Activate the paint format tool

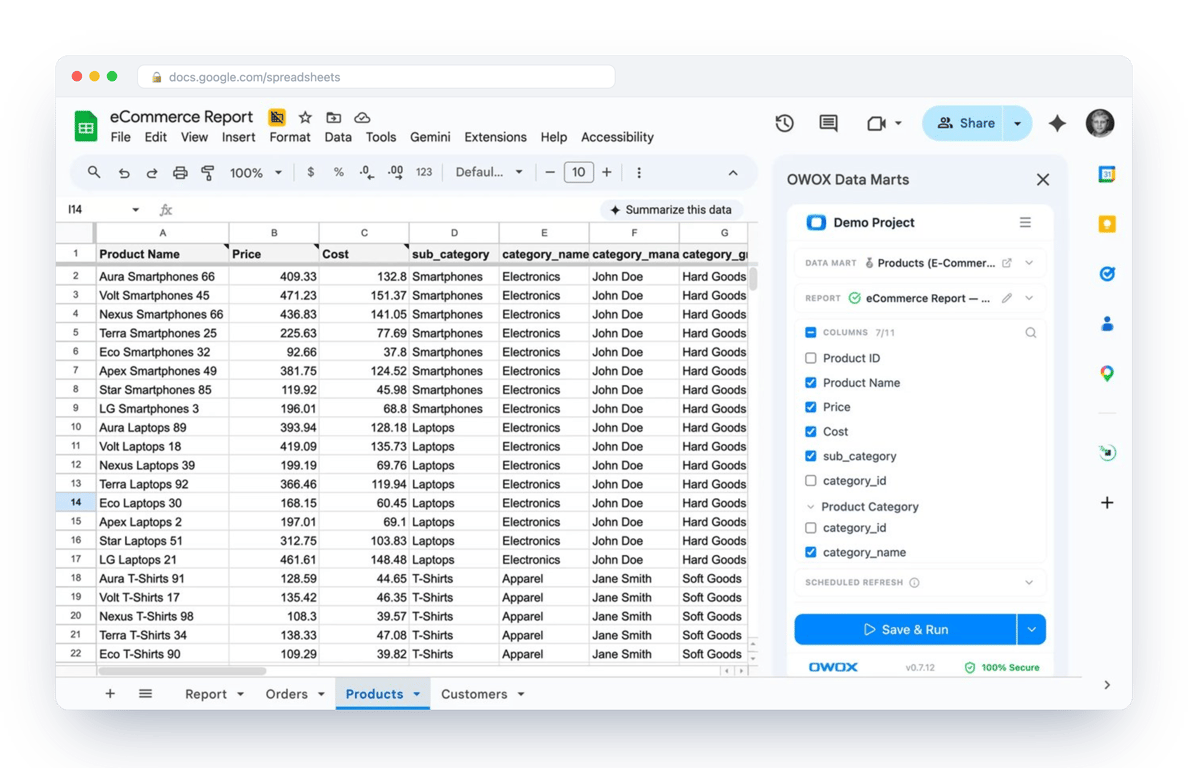pos(208,173)
